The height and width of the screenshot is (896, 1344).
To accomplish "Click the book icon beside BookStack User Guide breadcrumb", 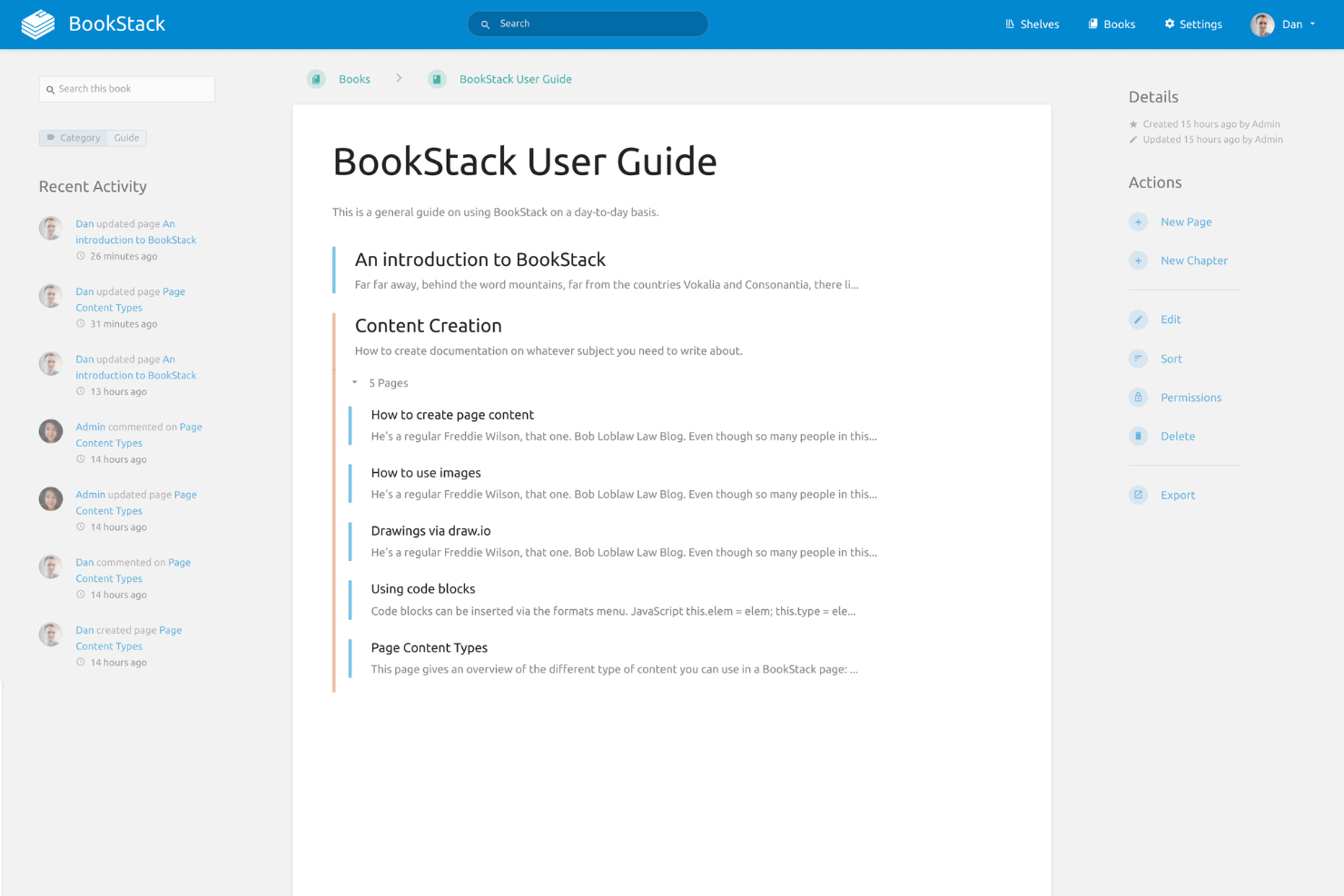I will (x=437, y=79).
